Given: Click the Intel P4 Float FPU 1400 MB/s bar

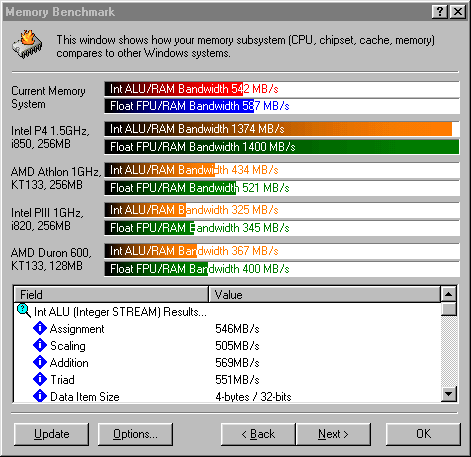Looking at the screenshot, I should coord(282,147).
